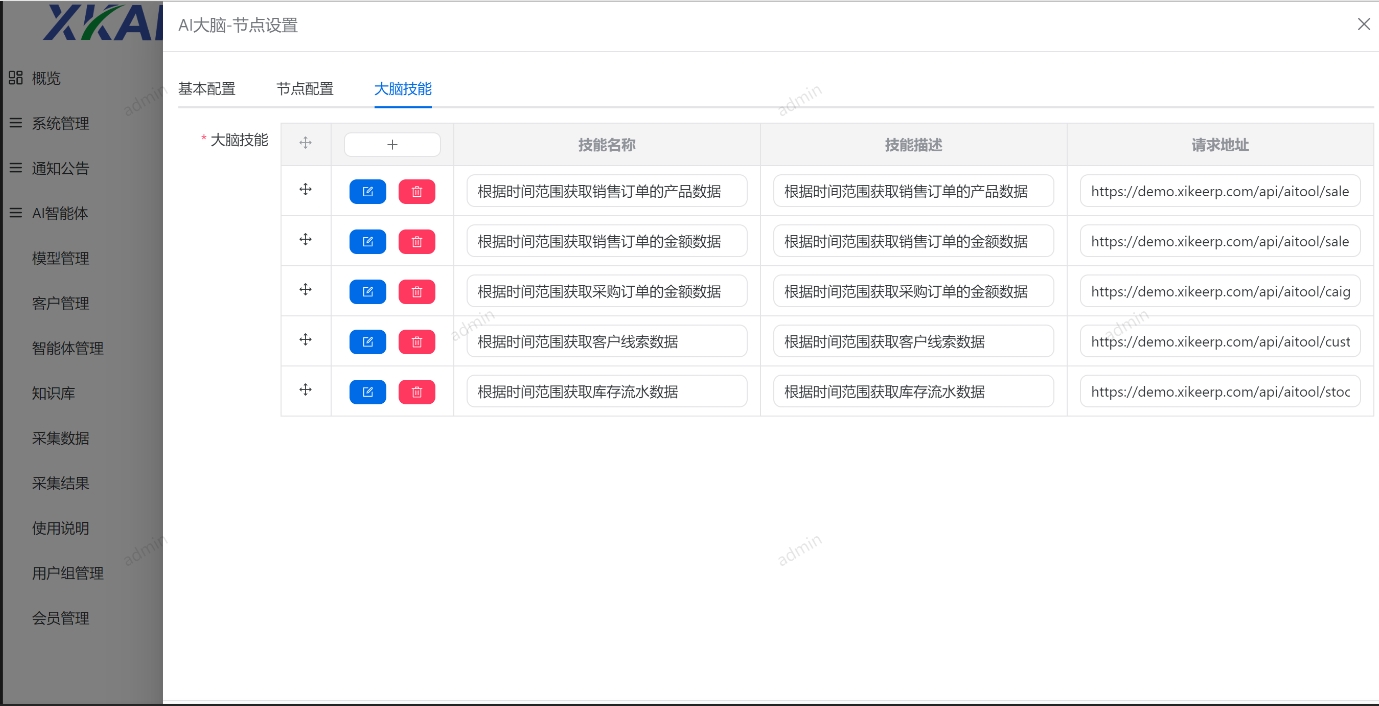
Task: Edit the inventory flow data skill
Action: [x=367, y=391]
